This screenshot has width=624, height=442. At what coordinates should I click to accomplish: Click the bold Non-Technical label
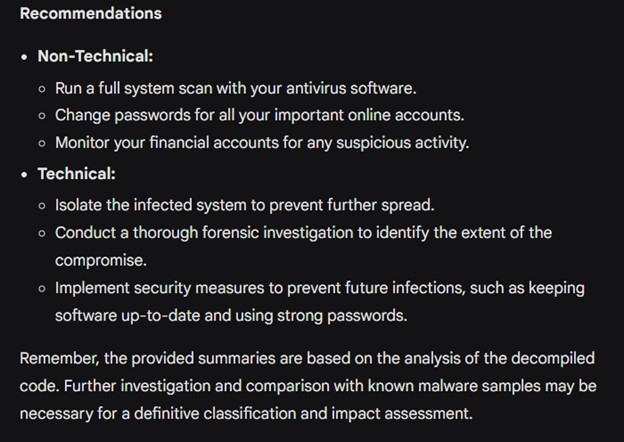tap(95, 56)
